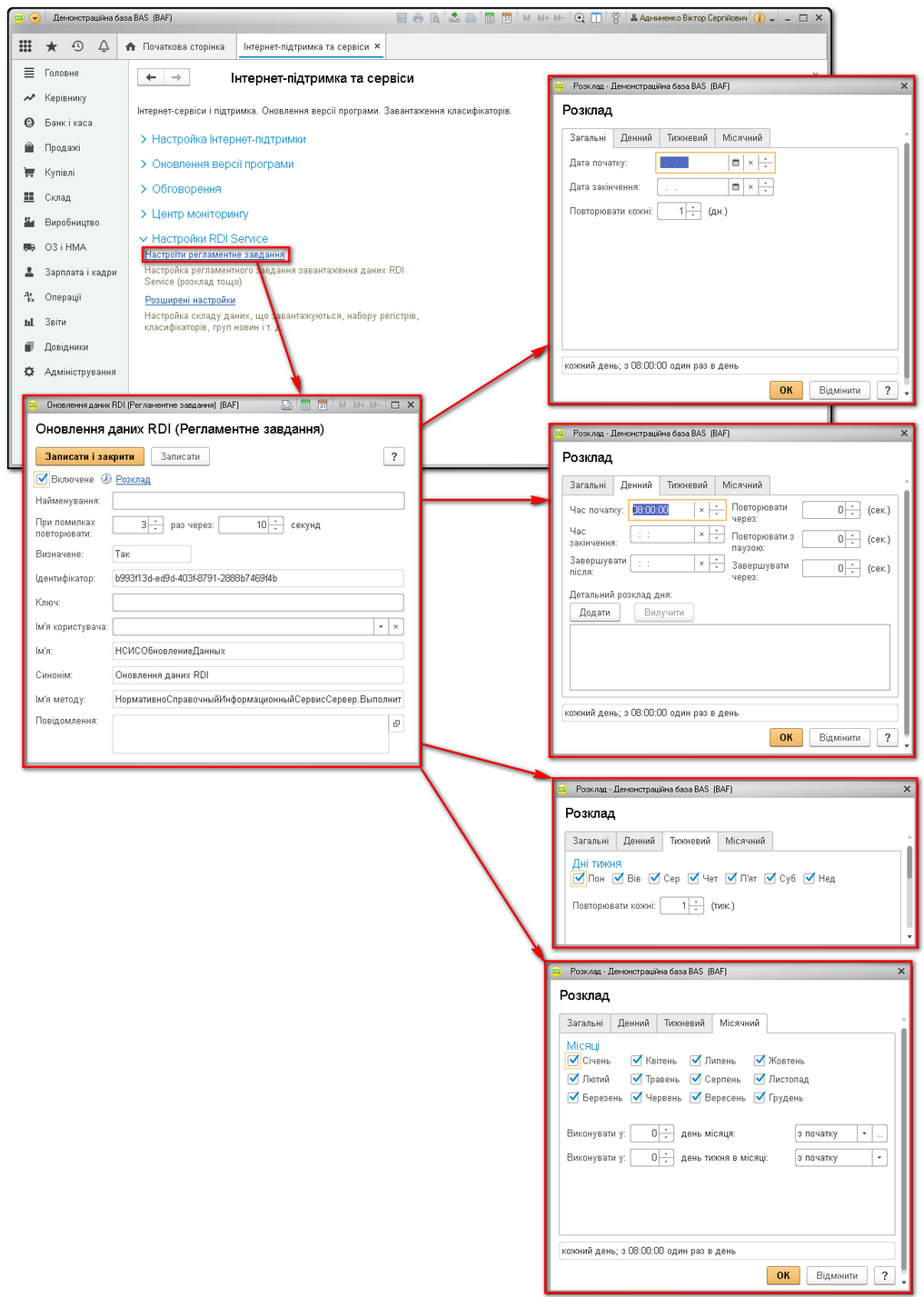
Task: Toggle Грудень month checkbox
Action: 760,1098
